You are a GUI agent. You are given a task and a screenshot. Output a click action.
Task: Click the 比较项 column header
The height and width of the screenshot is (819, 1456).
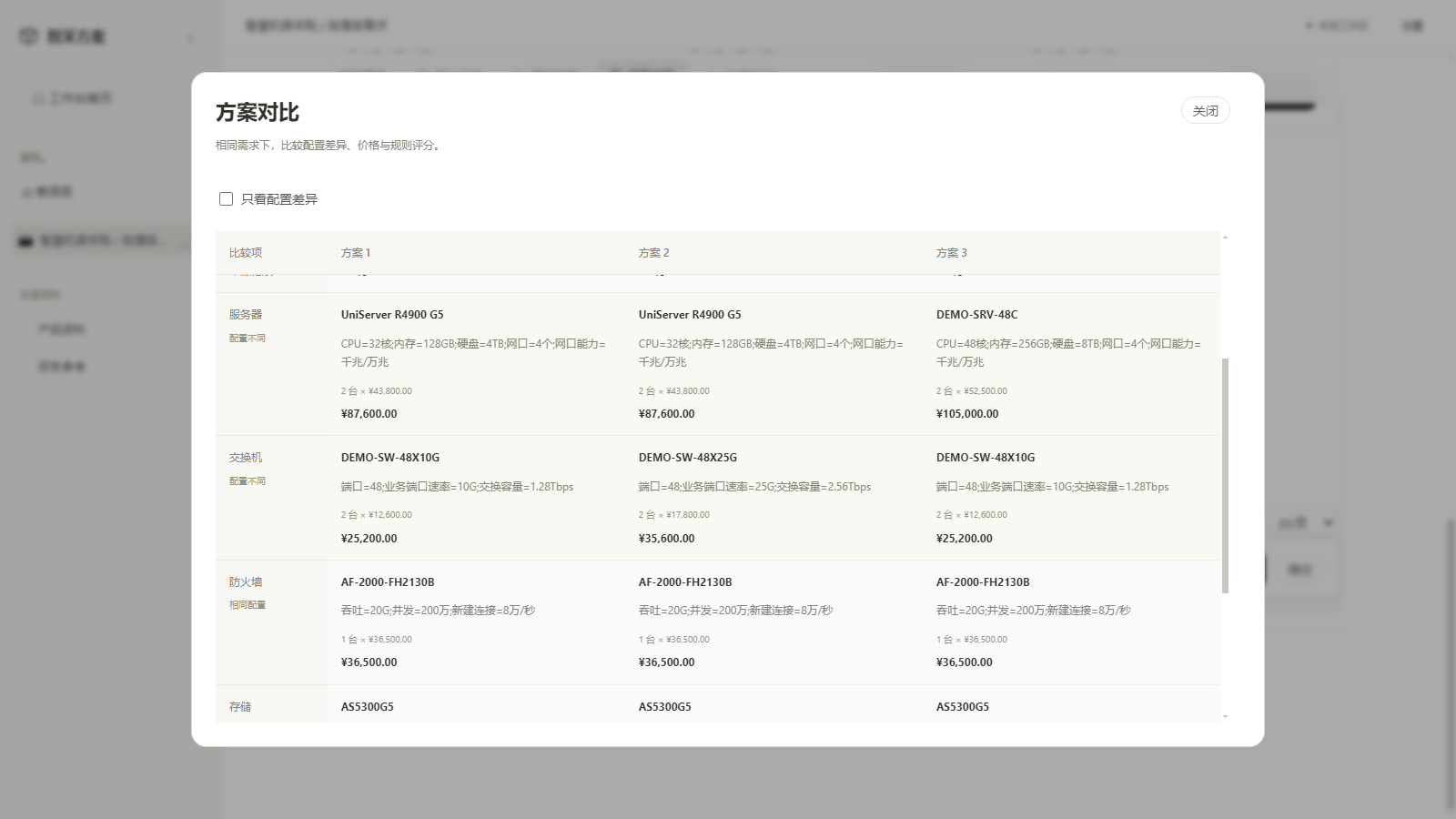(246, 253)
